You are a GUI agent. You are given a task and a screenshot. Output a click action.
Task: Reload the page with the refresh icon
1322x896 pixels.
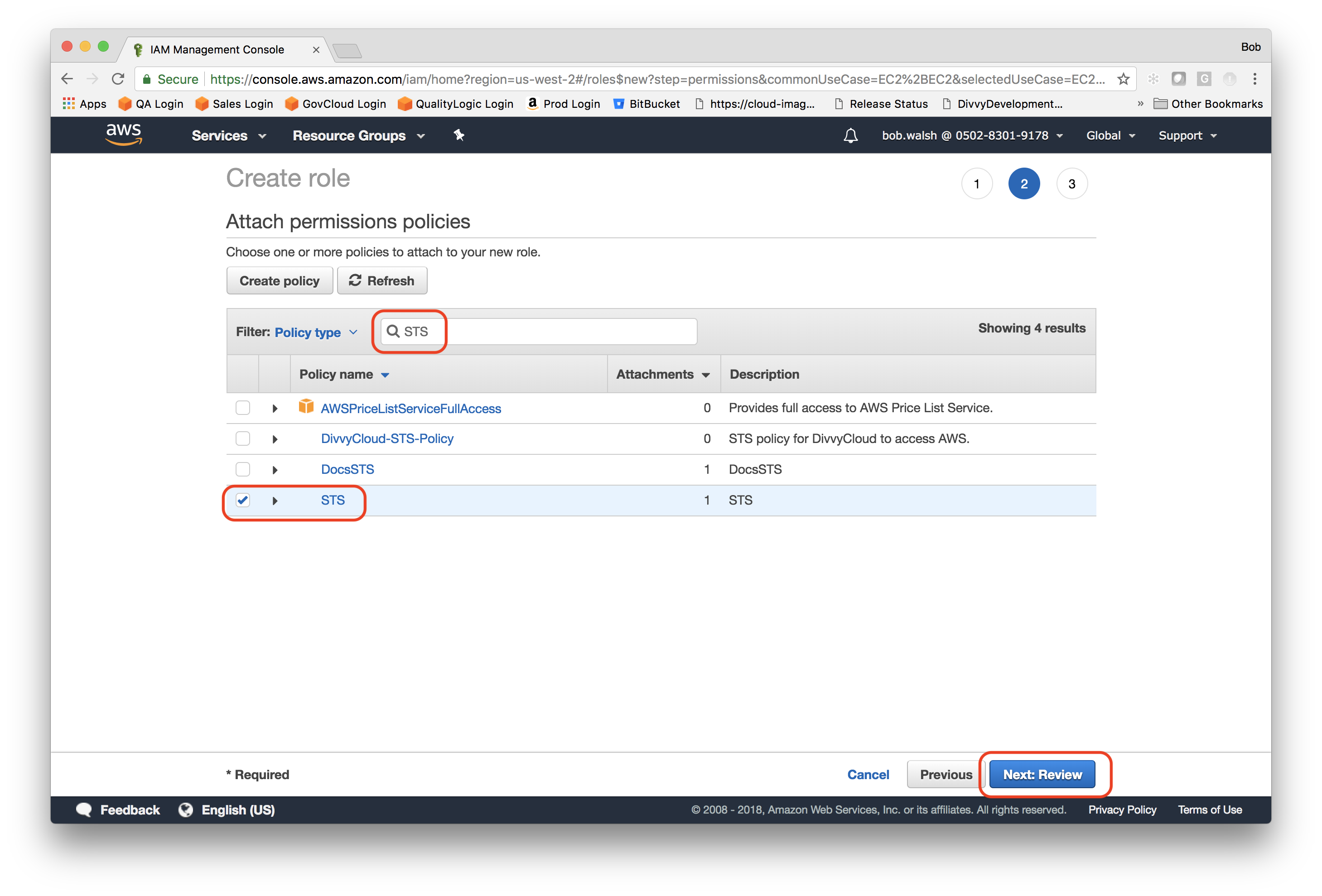tap(118, 78)
